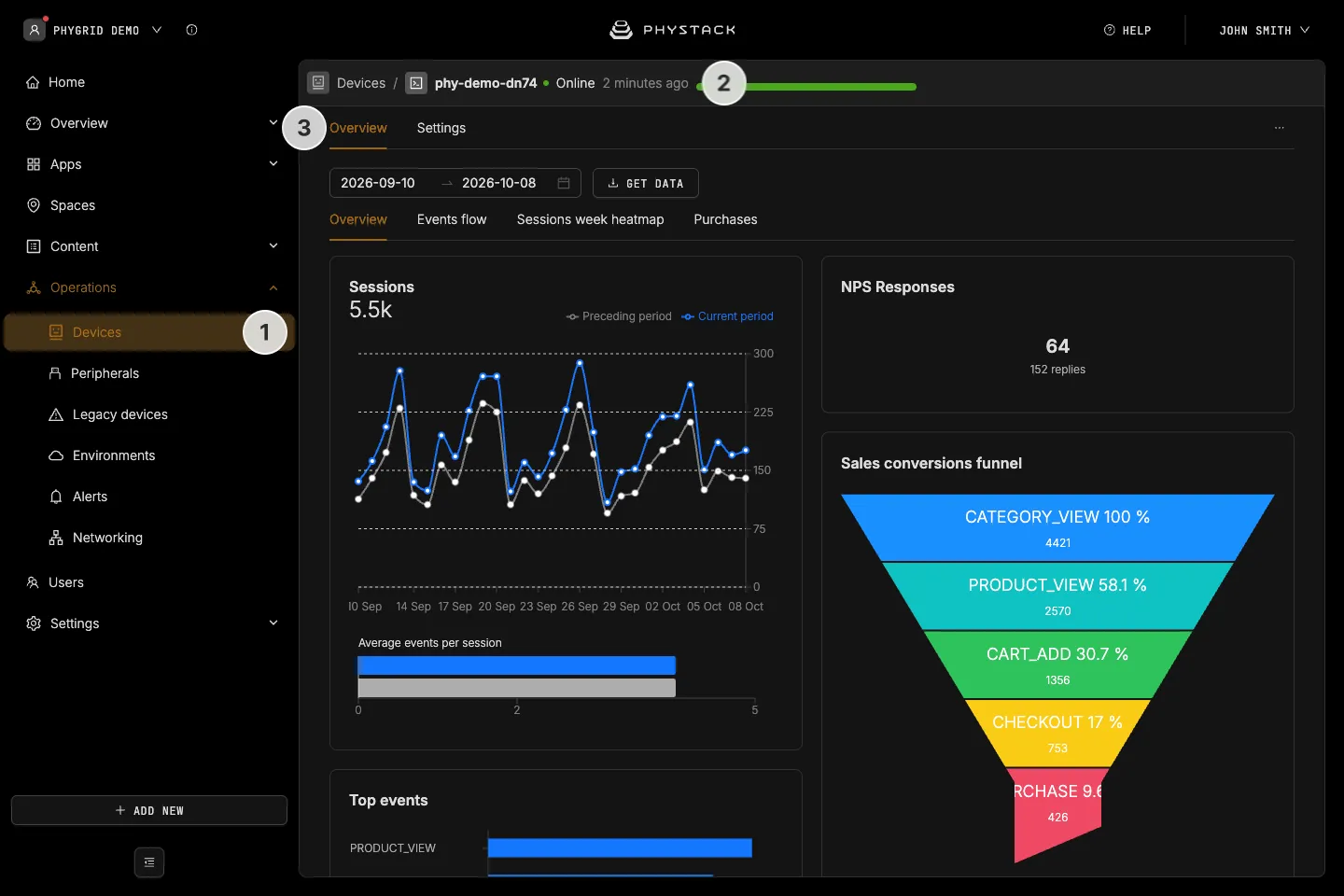
Task: Toggle the Preceding period legend series
Action: (619, 316)
